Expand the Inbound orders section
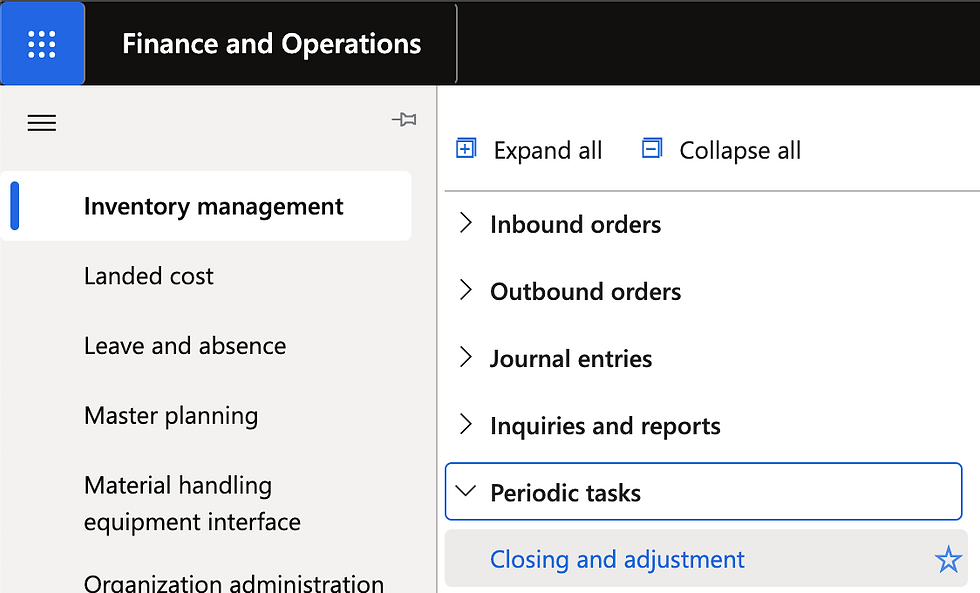Image resolution: width=980 pixels, height=593 pixels. pos(465,224)
